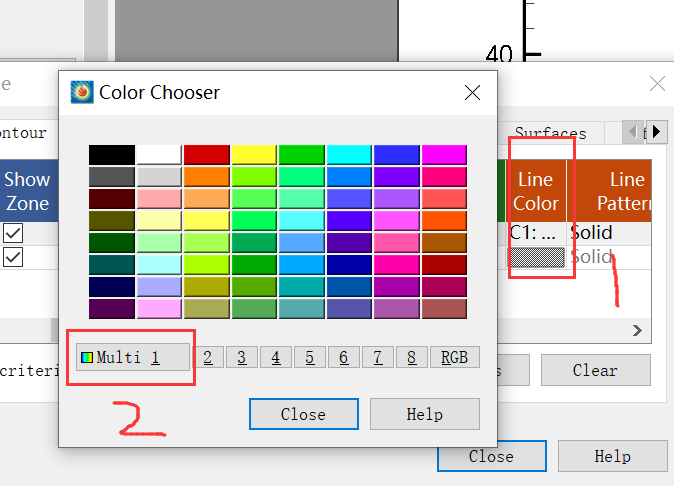This screenshot has height=486, width=674.
Task: Click the Multi 1 multi-color button
Action: [x=133, y=357]
